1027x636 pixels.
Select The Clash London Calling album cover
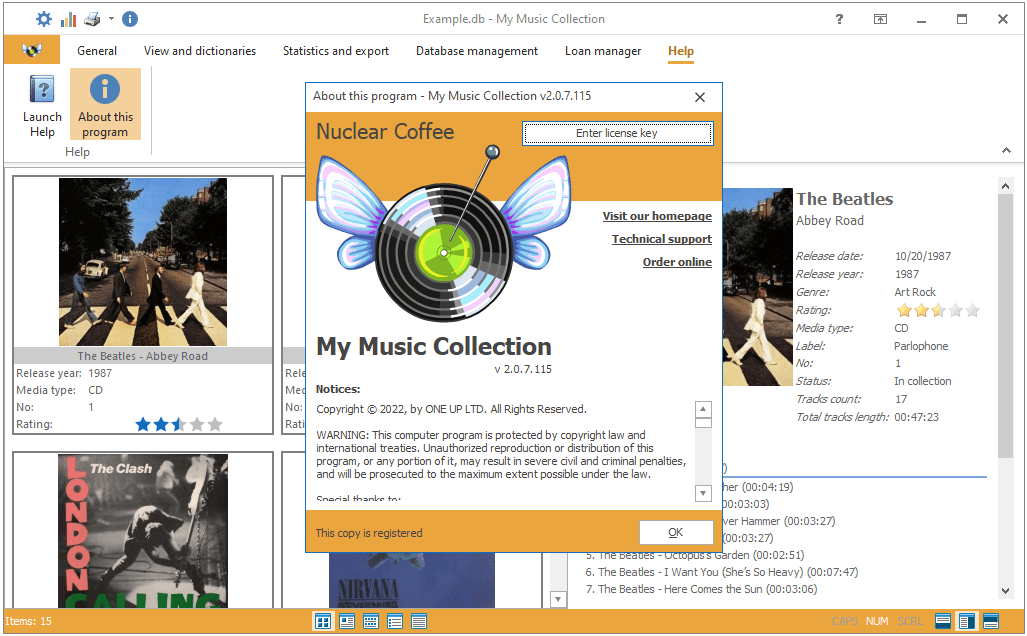tap(143, 531)
